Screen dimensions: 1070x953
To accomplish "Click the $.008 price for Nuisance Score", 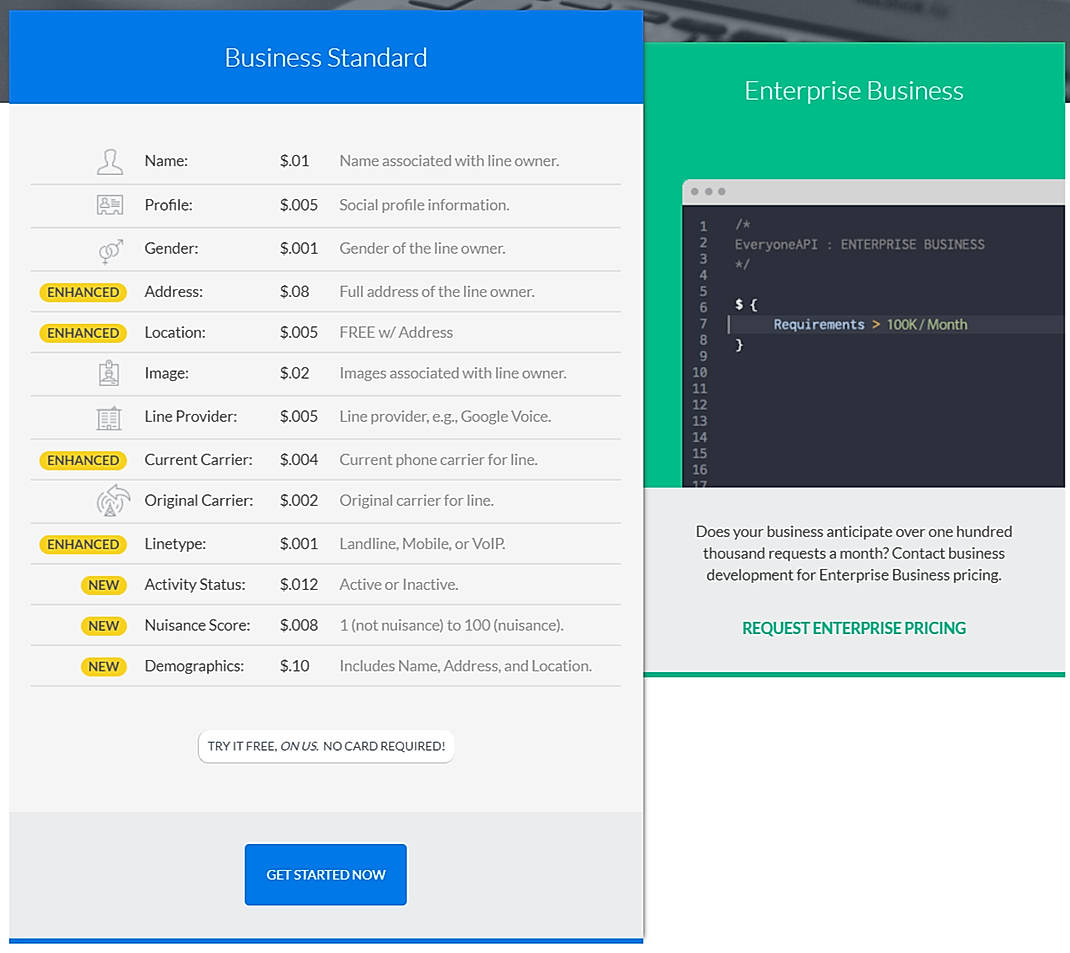I will [299, 626].
